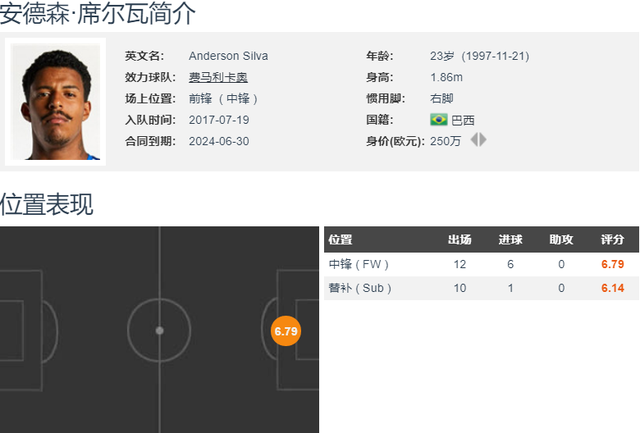Viewport: 640px width, 433px height.
Task: Click the English name Anderson Silva
Action: (x=228, y=56)
